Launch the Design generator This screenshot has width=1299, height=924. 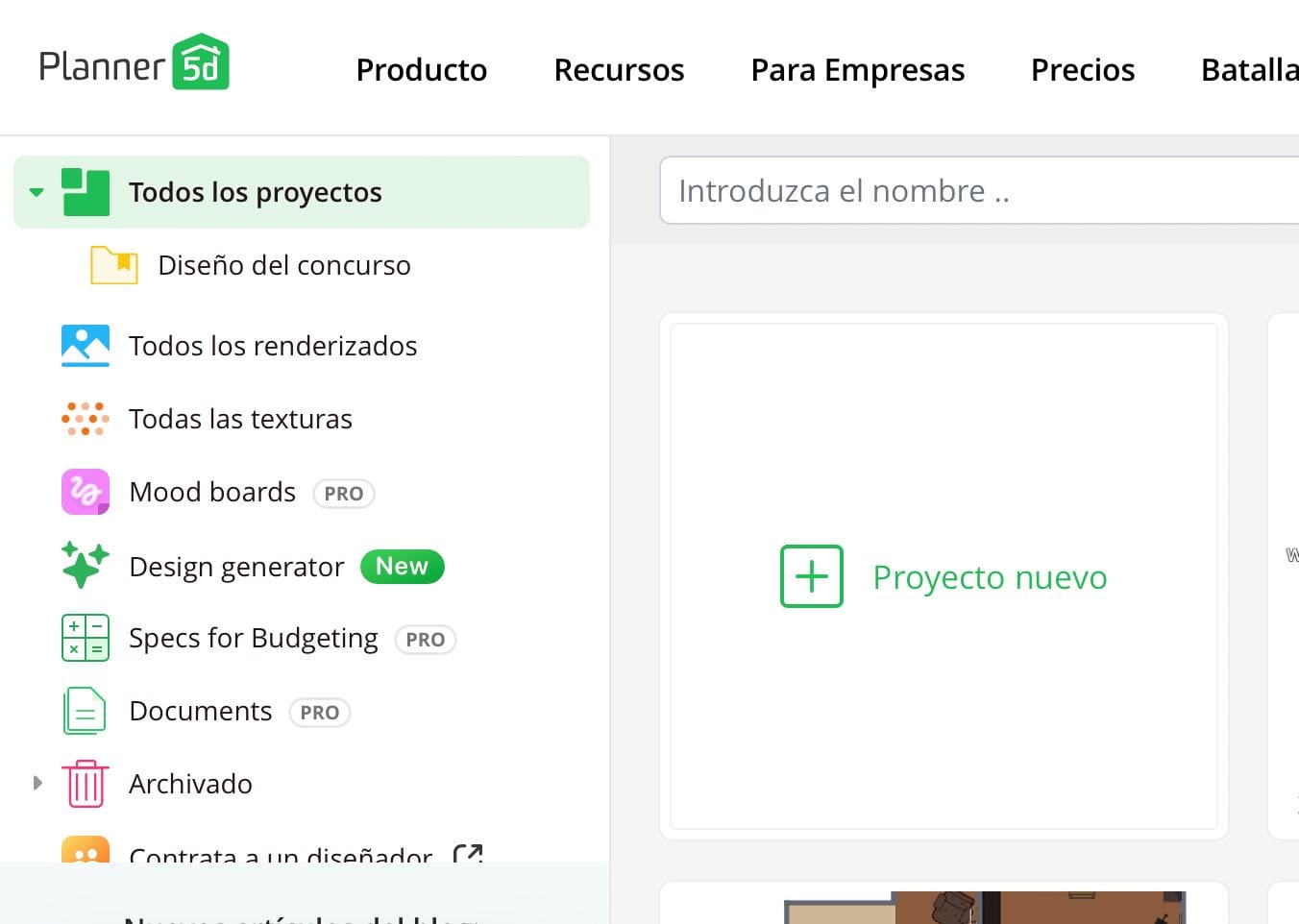236,566
